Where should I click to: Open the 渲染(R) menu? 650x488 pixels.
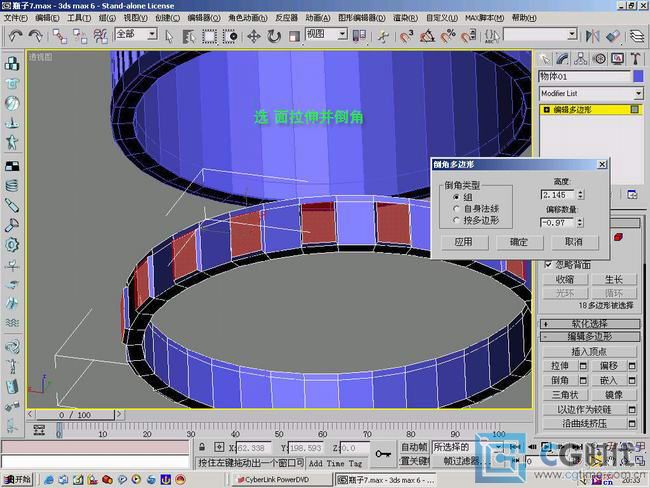(x=405, y=18)
